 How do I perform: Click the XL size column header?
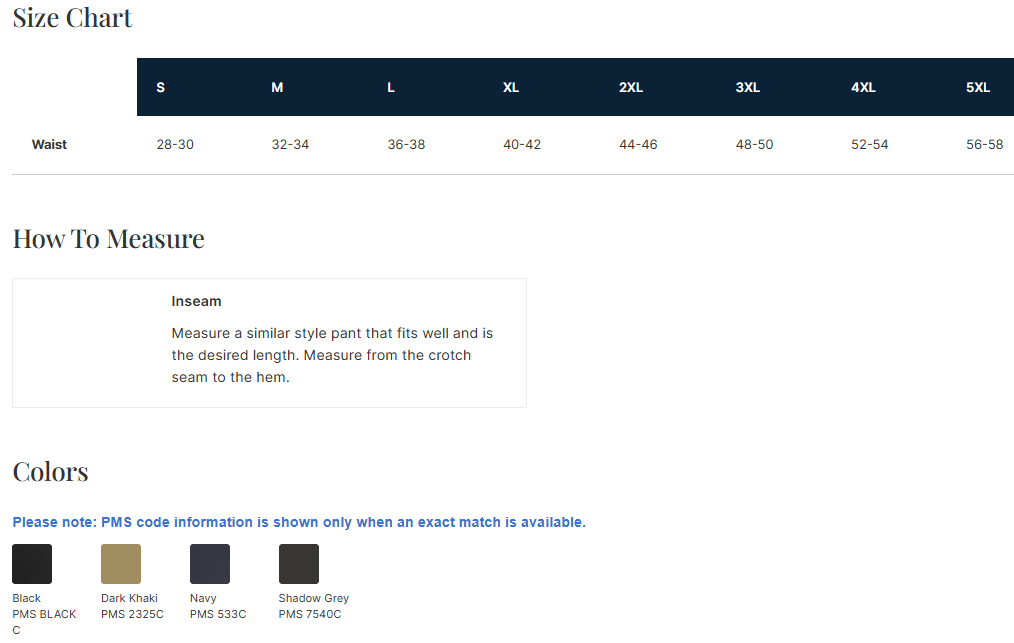(x=511, y=87)
